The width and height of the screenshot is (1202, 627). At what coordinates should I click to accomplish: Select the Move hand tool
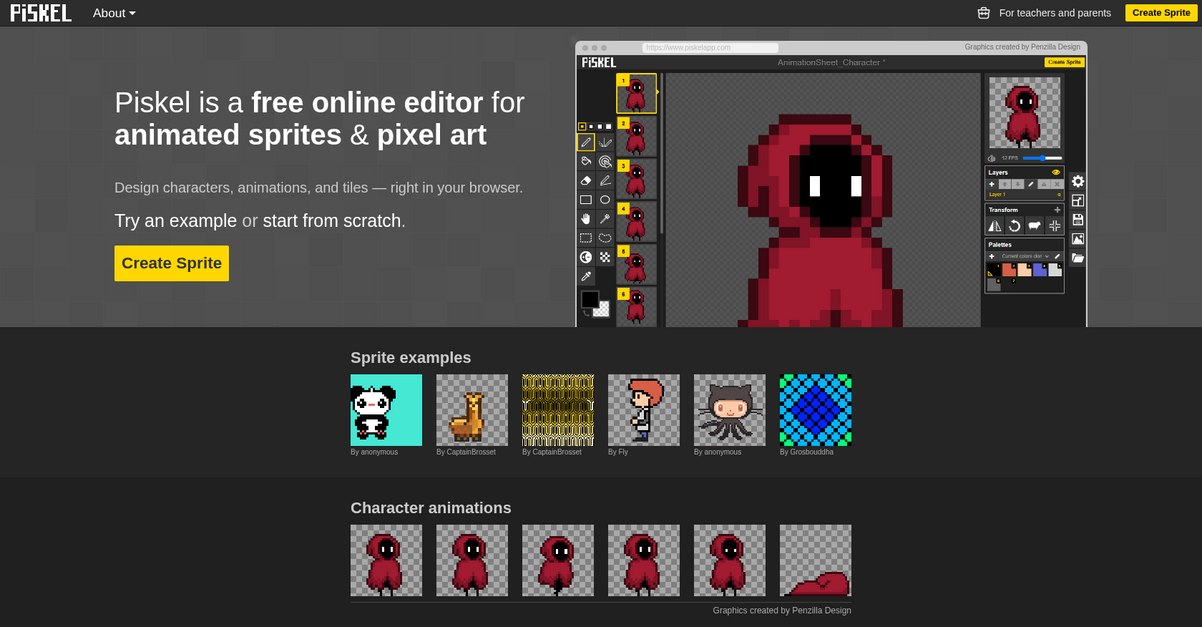[x=586, y=218]
